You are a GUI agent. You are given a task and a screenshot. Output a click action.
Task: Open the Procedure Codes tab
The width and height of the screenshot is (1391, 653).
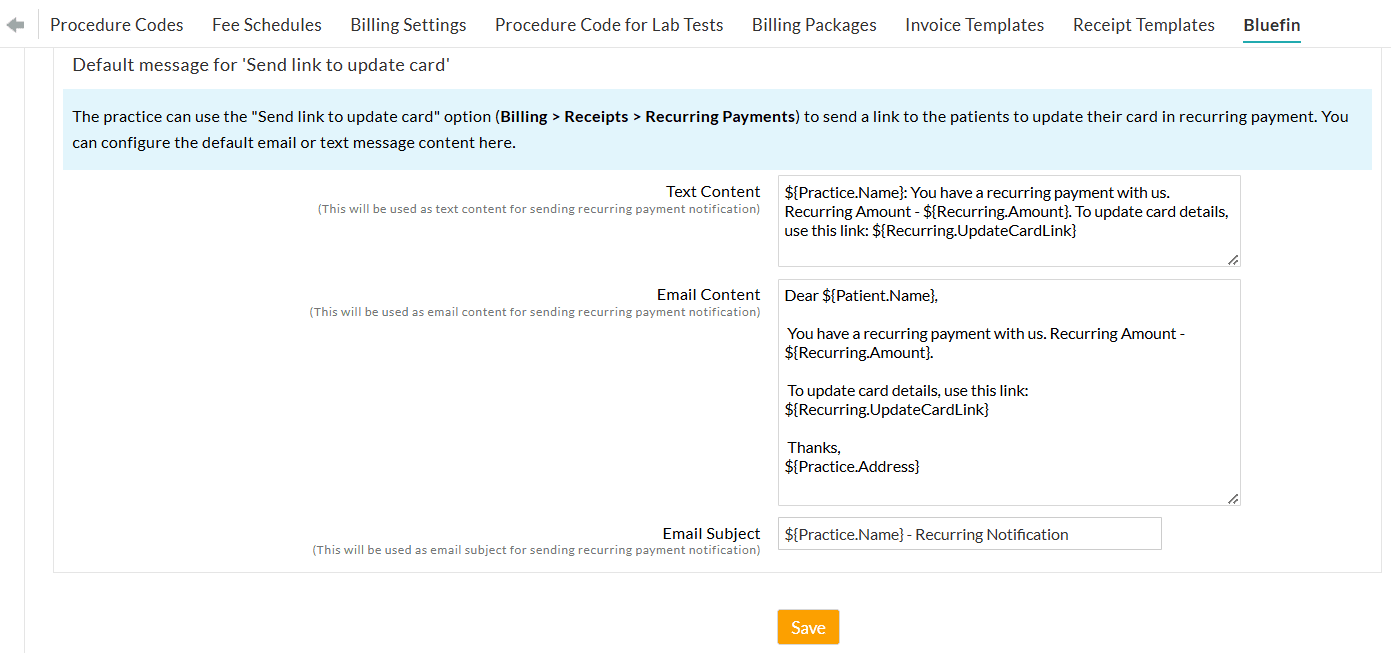click(117, 25)
